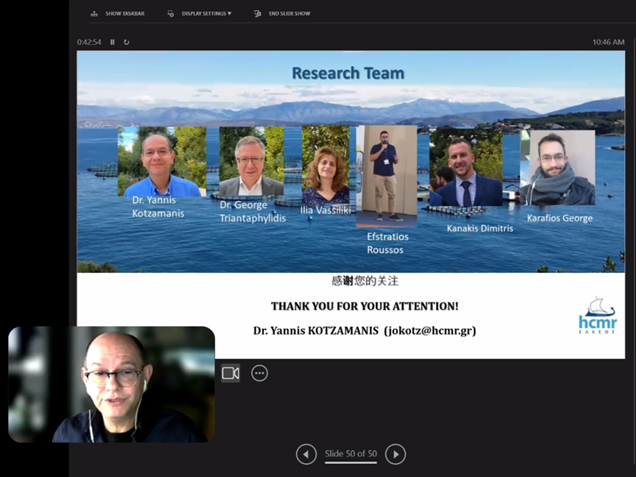Viewport: 636px width, 477px height.
Task: Click 'THANK YOU FOR YOUR ATTENTION!' text
Action: coord(365,306)
